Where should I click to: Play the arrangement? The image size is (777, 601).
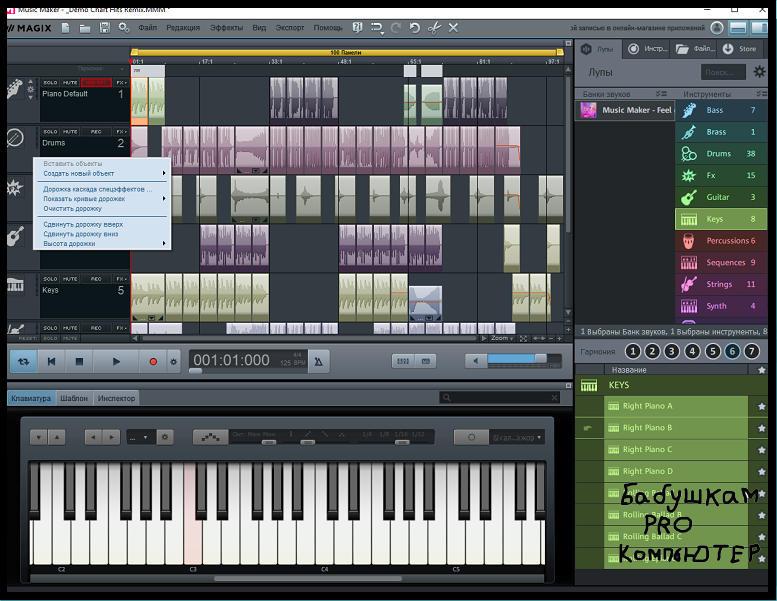pyautogui.click(x=116, y=362)
